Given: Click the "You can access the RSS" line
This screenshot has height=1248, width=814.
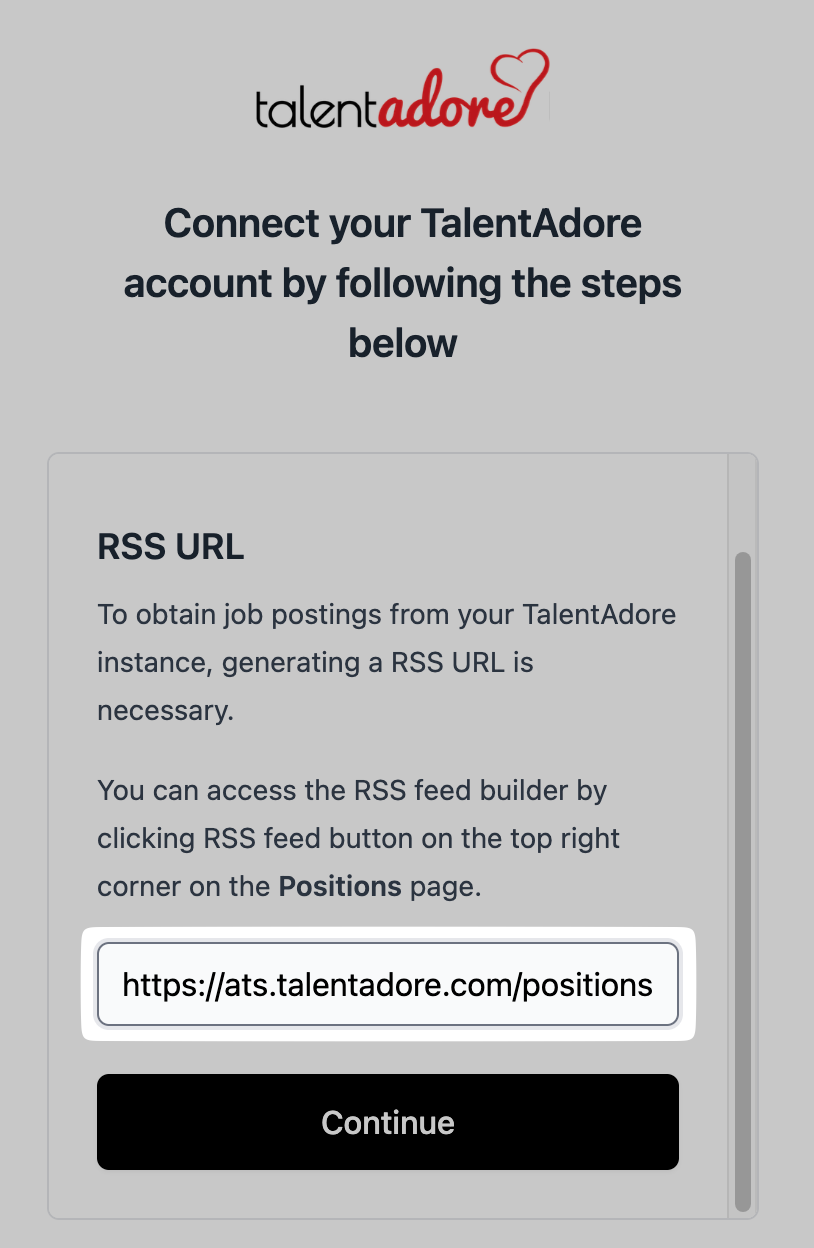Looking at the screenshot, I should coord(352,790).
